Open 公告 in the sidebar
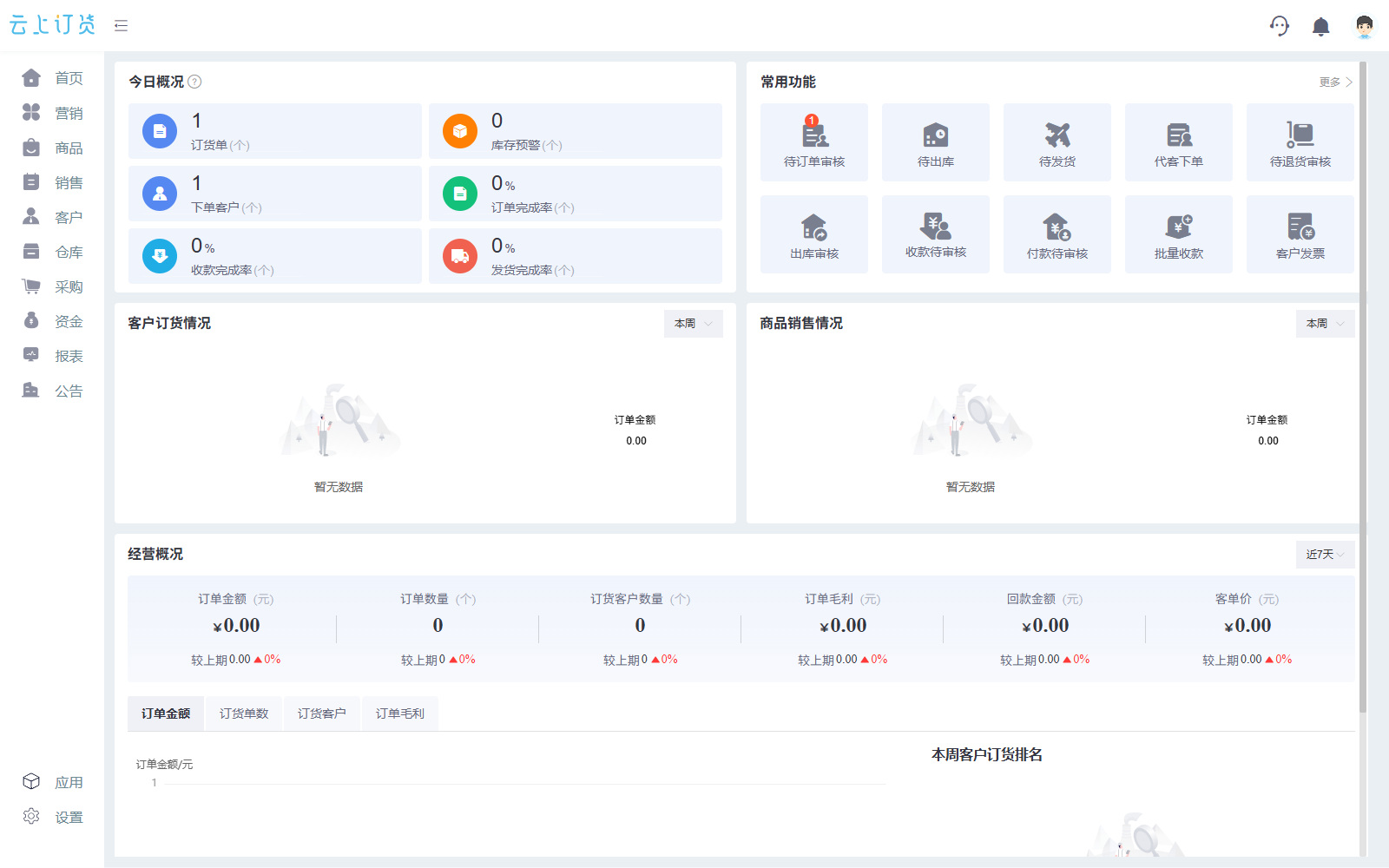The image size is (1389, 868). 52,391
